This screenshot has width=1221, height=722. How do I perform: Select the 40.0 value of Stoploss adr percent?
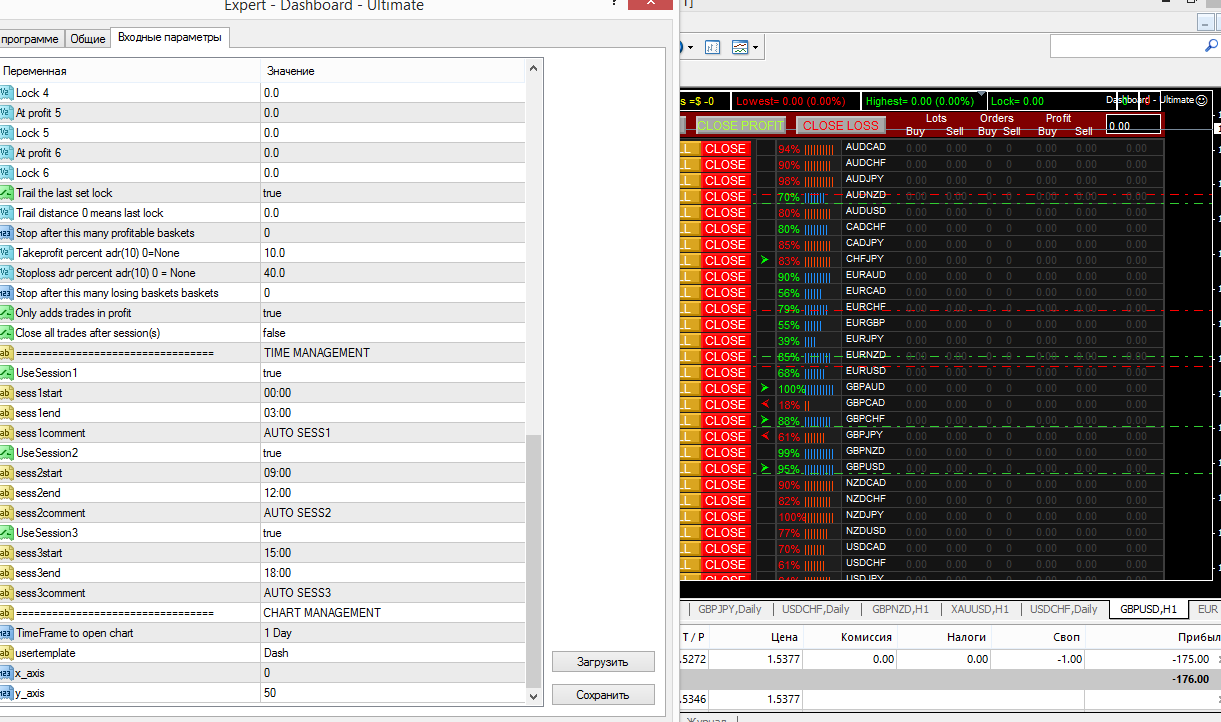[394, 273]
